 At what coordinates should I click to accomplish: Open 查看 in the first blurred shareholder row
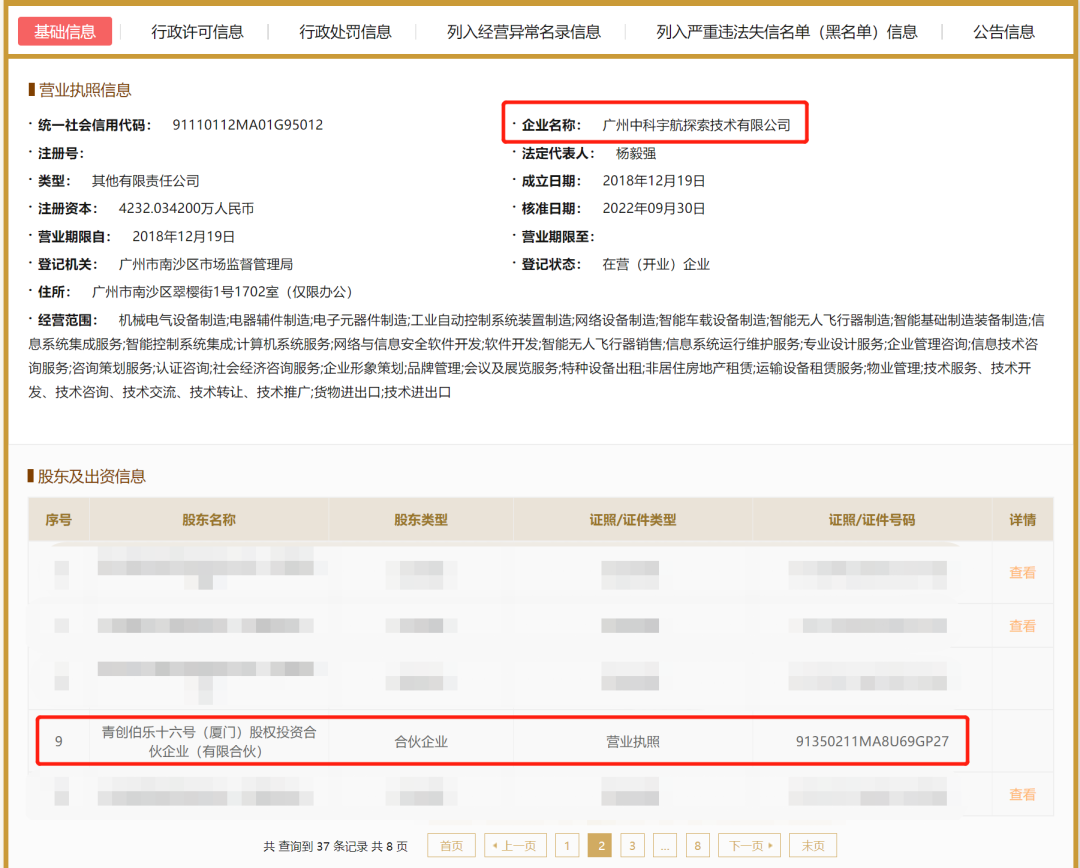click(x=1022, y=572)
